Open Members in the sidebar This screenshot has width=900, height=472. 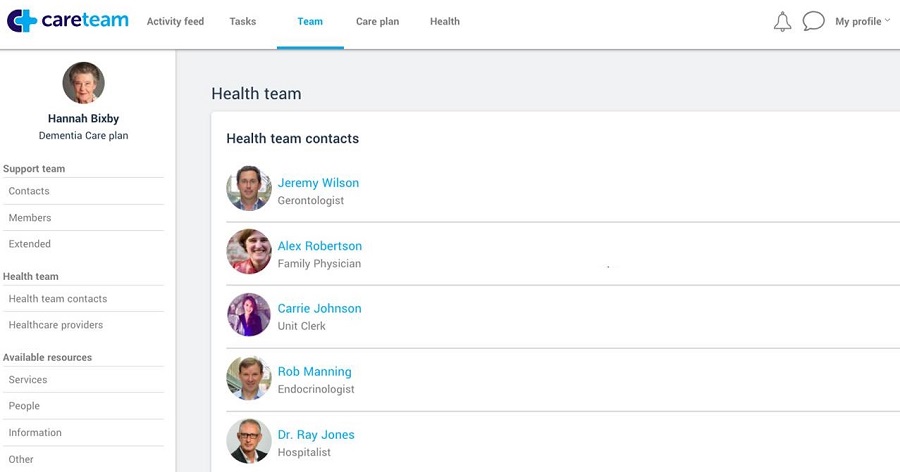click(30, 218)
